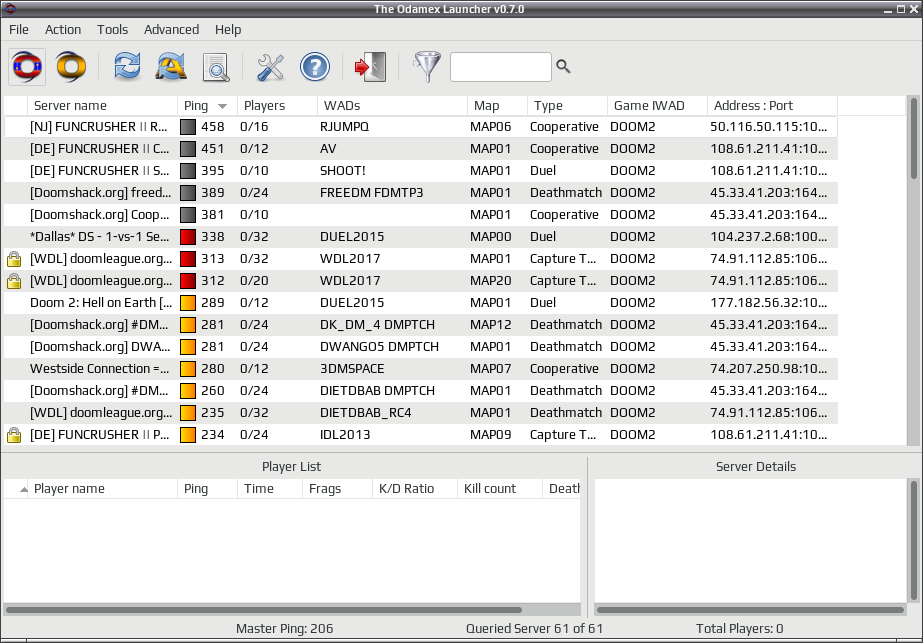
Task: Sort player list by Player name header
Action: [102, 489]
